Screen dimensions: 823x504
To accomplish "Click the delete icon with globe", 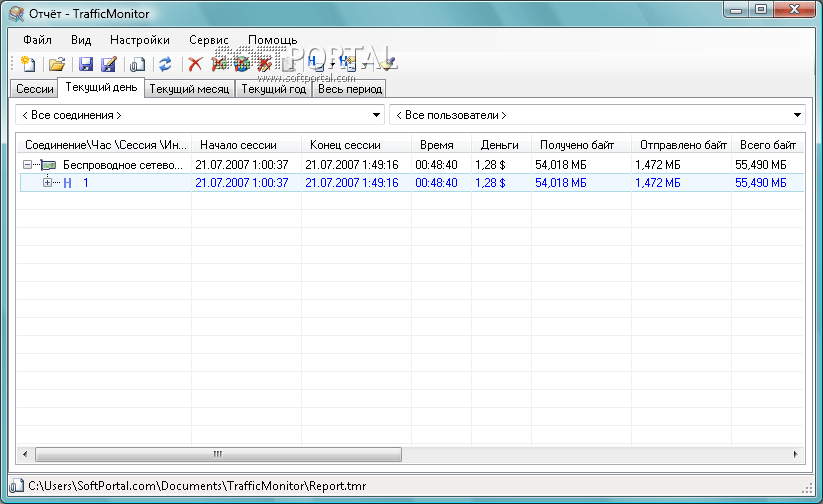I will coord(242,64).
